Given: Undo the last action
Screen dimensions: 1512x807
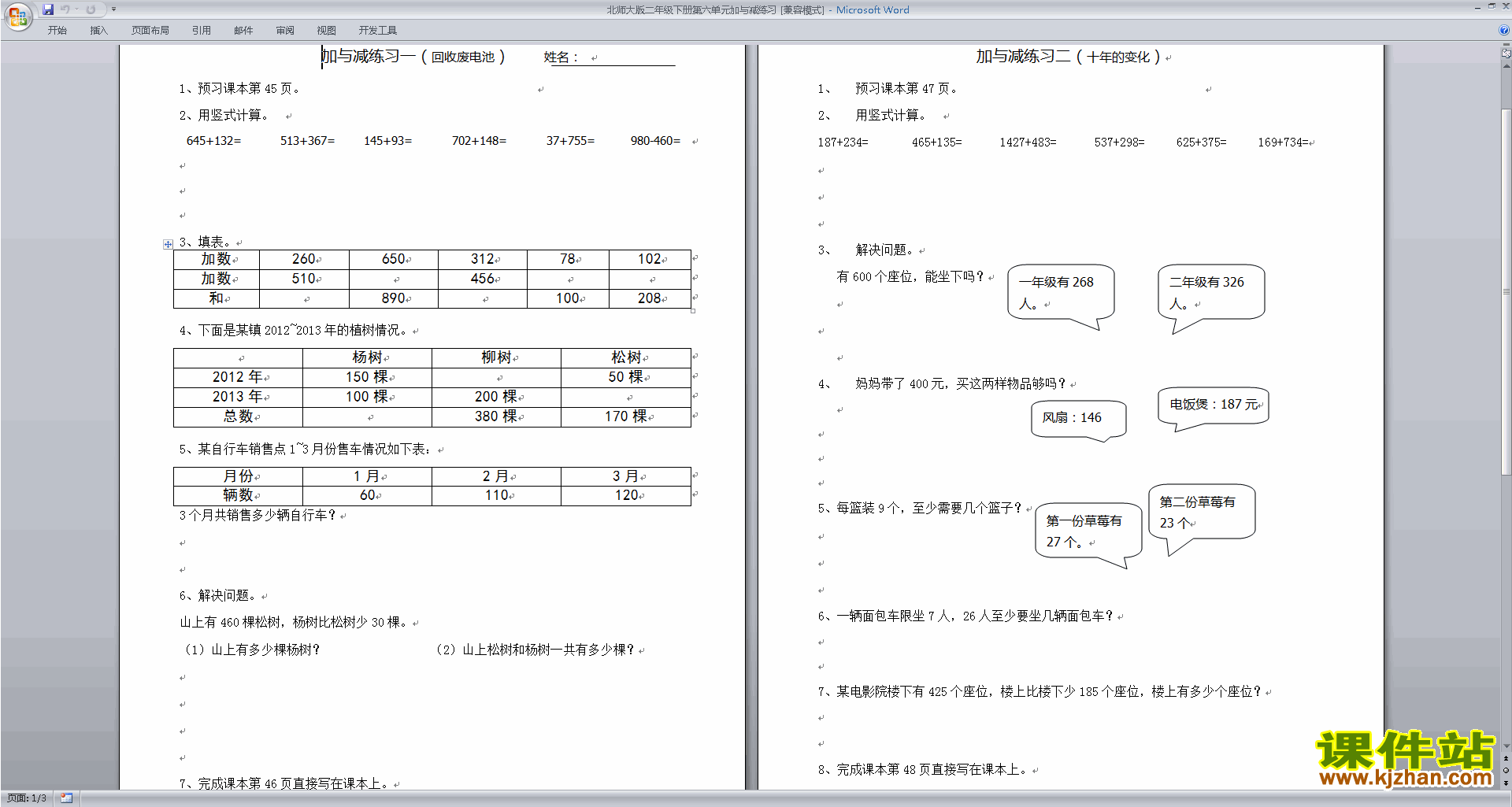Looking at the screenshot, I should click(x=65, y=9).
